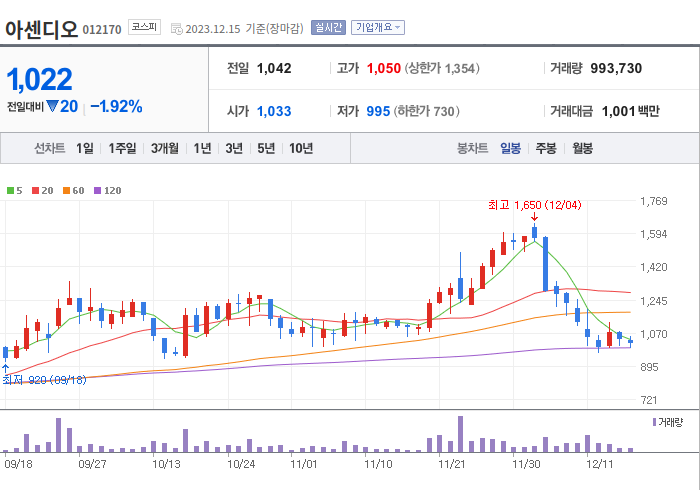Select the 1일 line chart tab

pos(85,148)
